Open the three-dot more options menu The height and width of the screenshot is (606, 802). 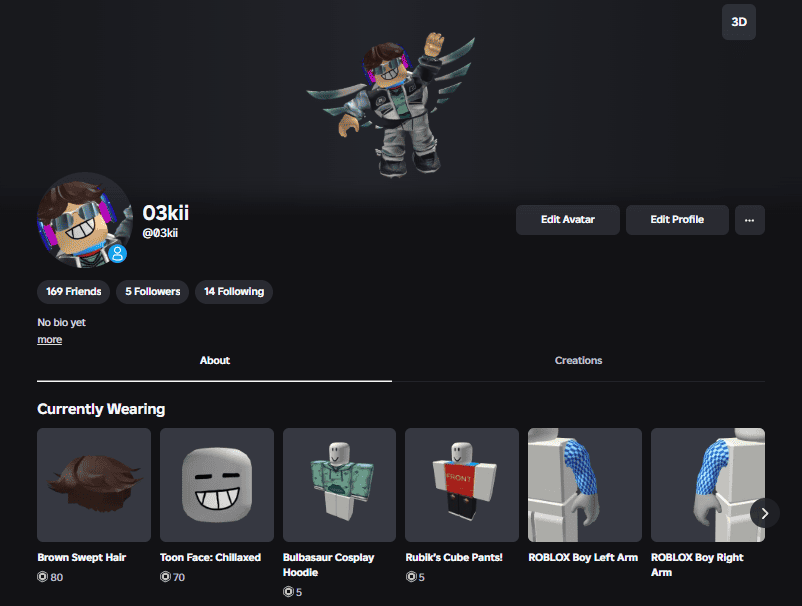tap(750, 220)
